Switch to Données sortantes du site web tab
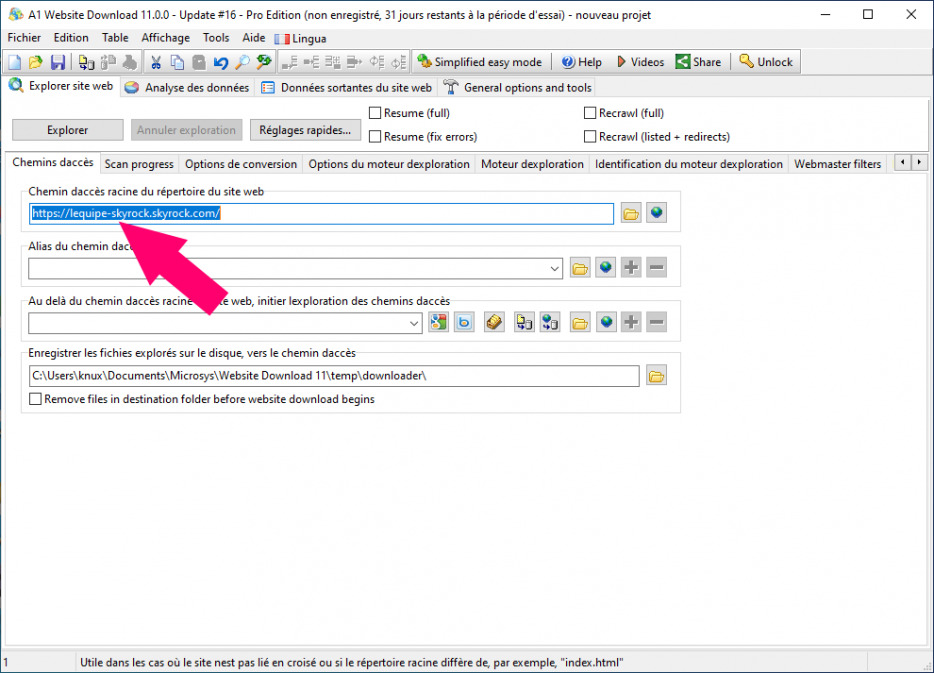 [x=347, y=88]
